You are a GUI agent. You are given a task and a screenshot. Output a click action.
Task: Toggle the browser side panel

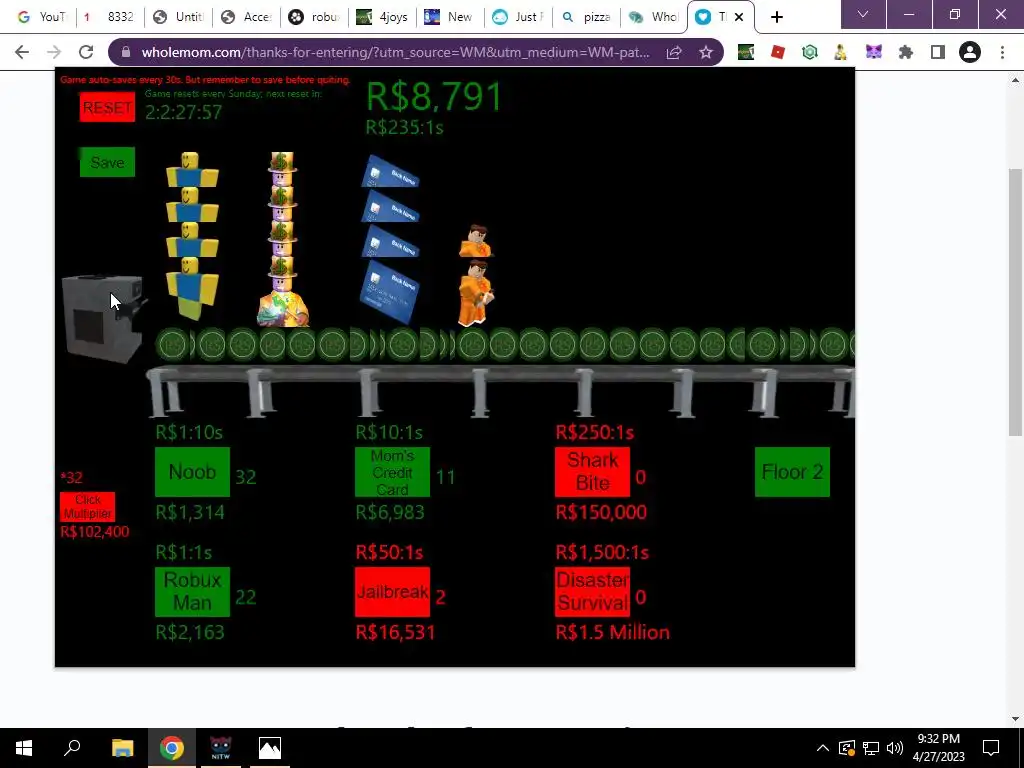click(x=938, y=52)
